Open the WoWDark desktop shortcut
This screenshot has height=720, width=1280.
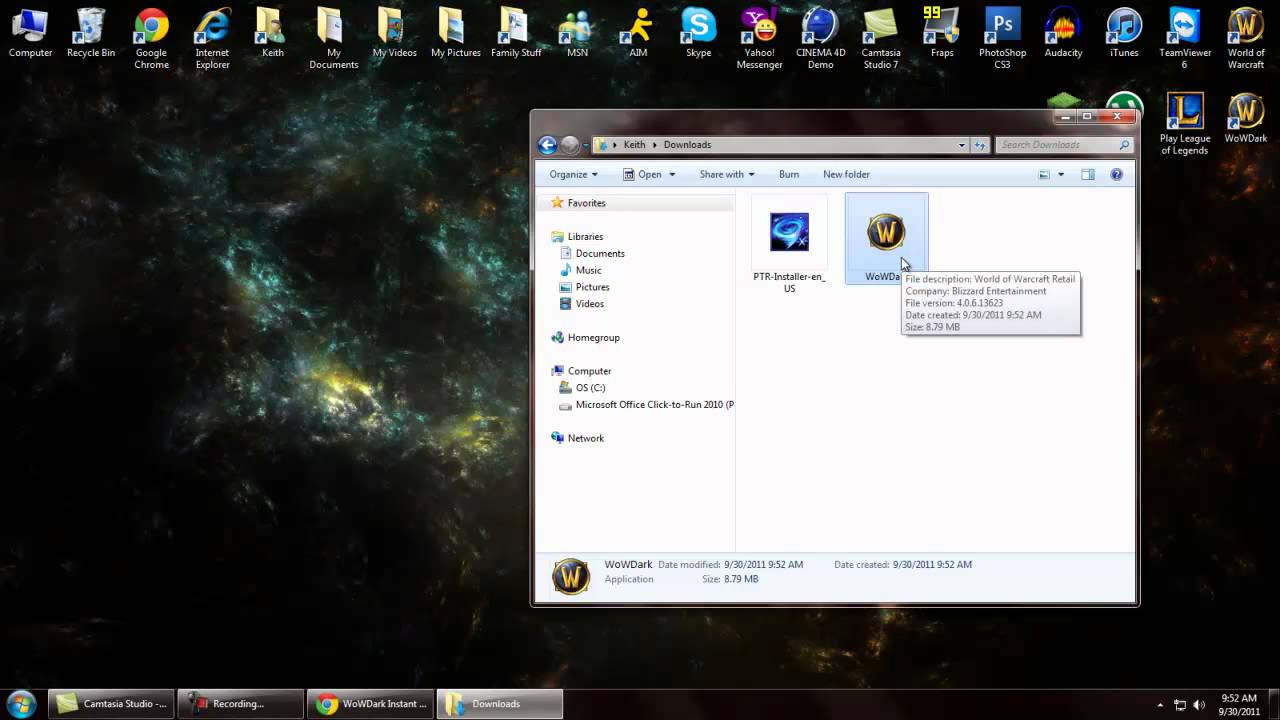(1246, 118)
